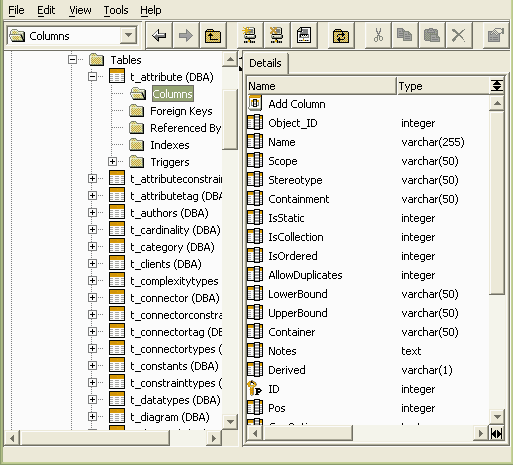This screenshot has width=513, height=465.
Task: Select the primary key ID column icon
Action: [x=255, y=389]
